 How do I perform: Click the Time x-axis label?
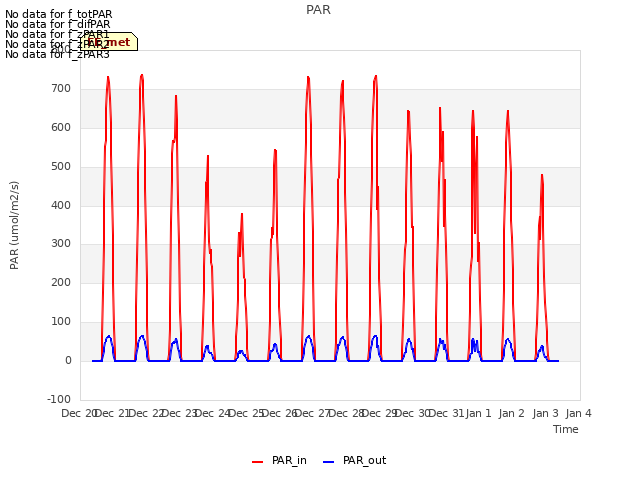[565, 429]
